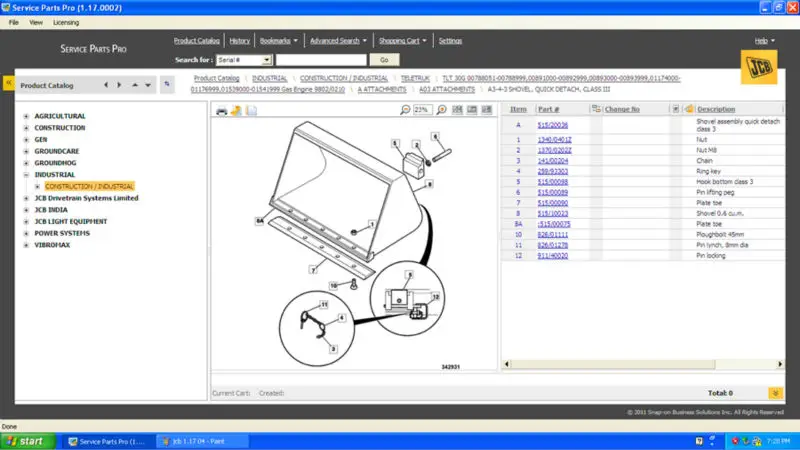800x450 pixels.
Task: Collapse the side panel with yellow double-chevron
Action: pos(9,83)
